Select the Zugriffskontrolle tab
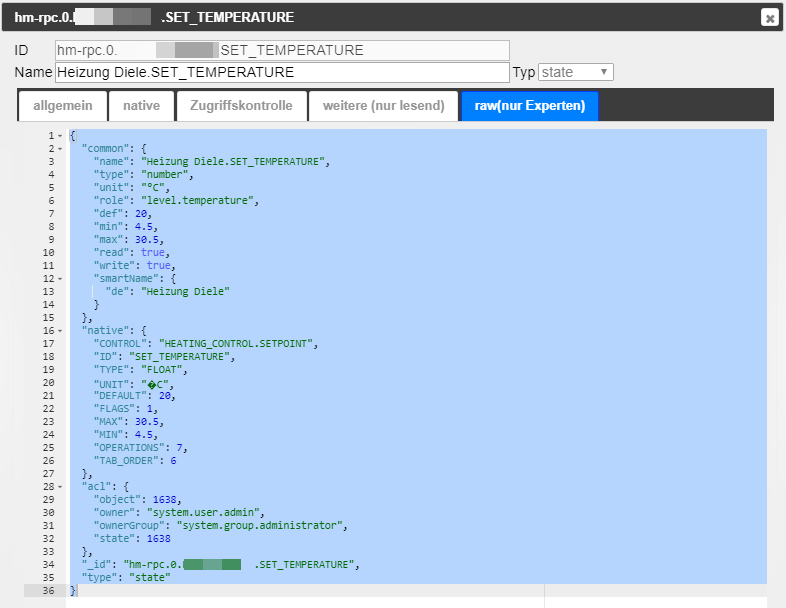The width and height of the screenshot is (786, 608). pyautogui.click(x=240, y=105)
